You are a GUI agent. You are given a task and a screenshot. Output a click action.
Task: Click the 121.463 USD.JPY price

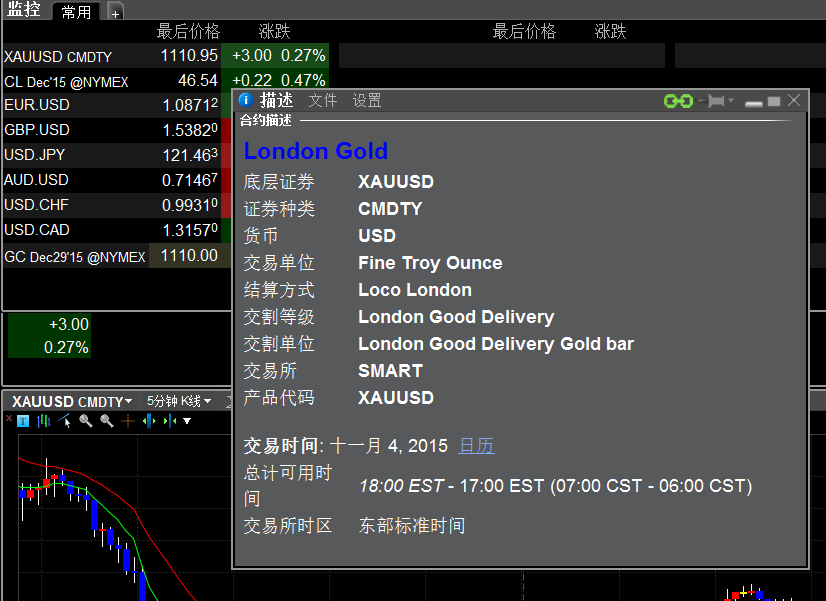coord(190,155)
